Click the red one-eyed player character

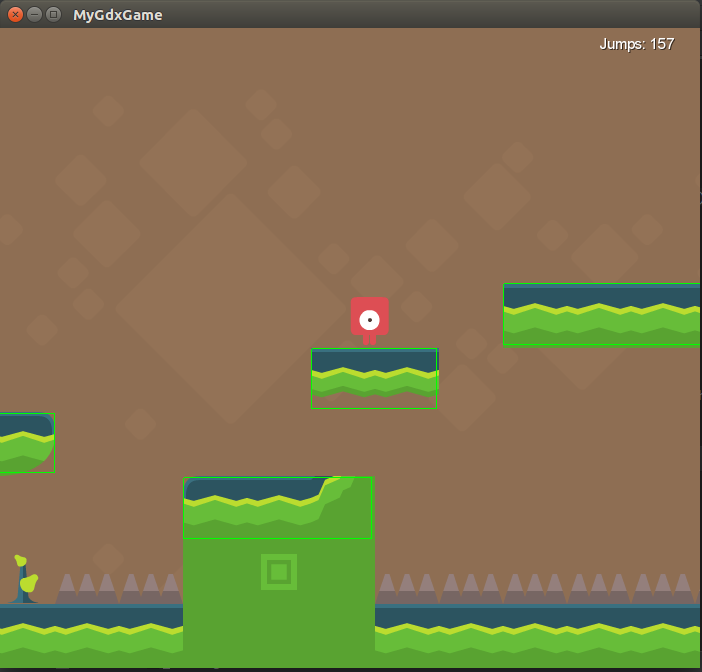coord(369,321)
